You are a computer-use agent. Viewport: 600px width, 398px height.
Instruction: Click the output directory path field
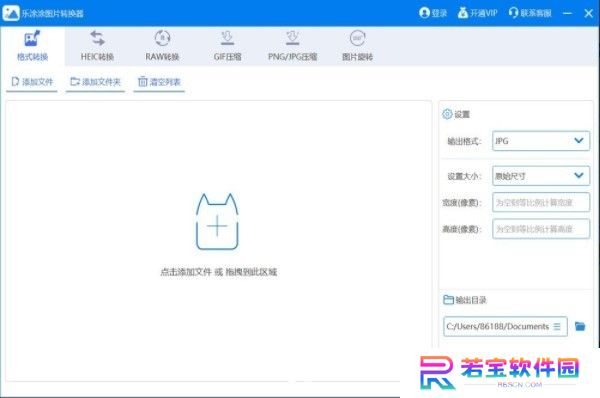[x=505, y=326]
